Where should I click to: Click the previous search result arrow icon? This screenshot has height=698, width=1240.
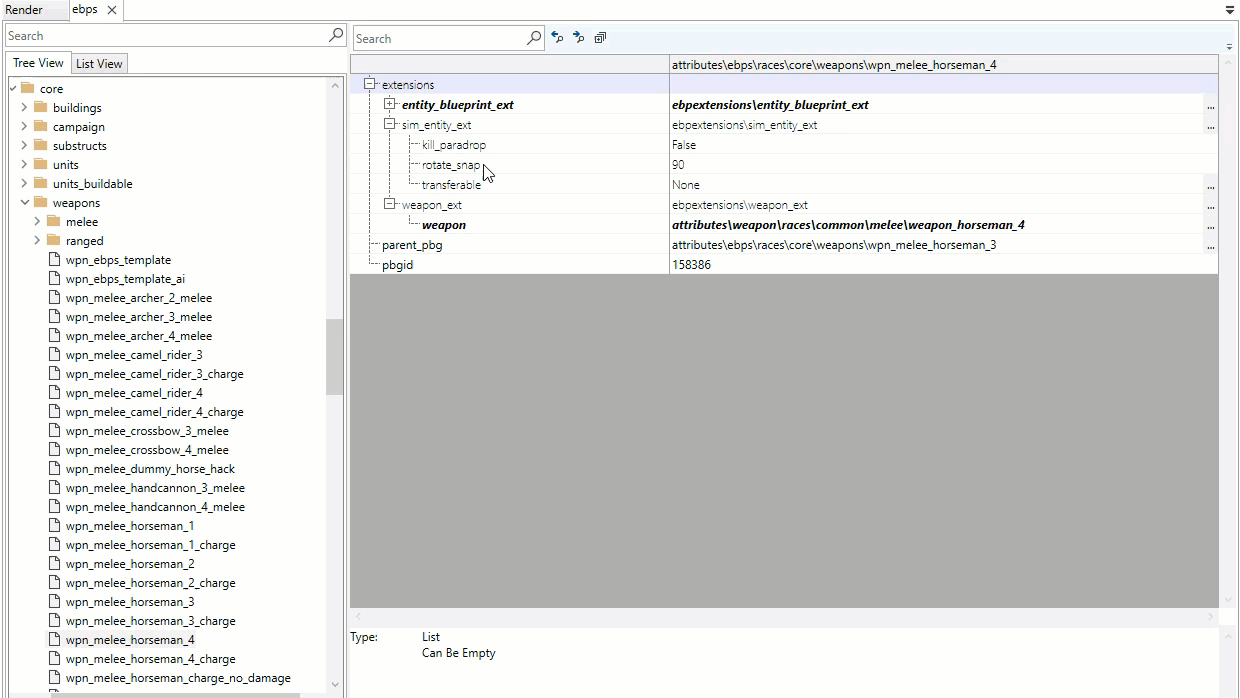tap(558, 38)
